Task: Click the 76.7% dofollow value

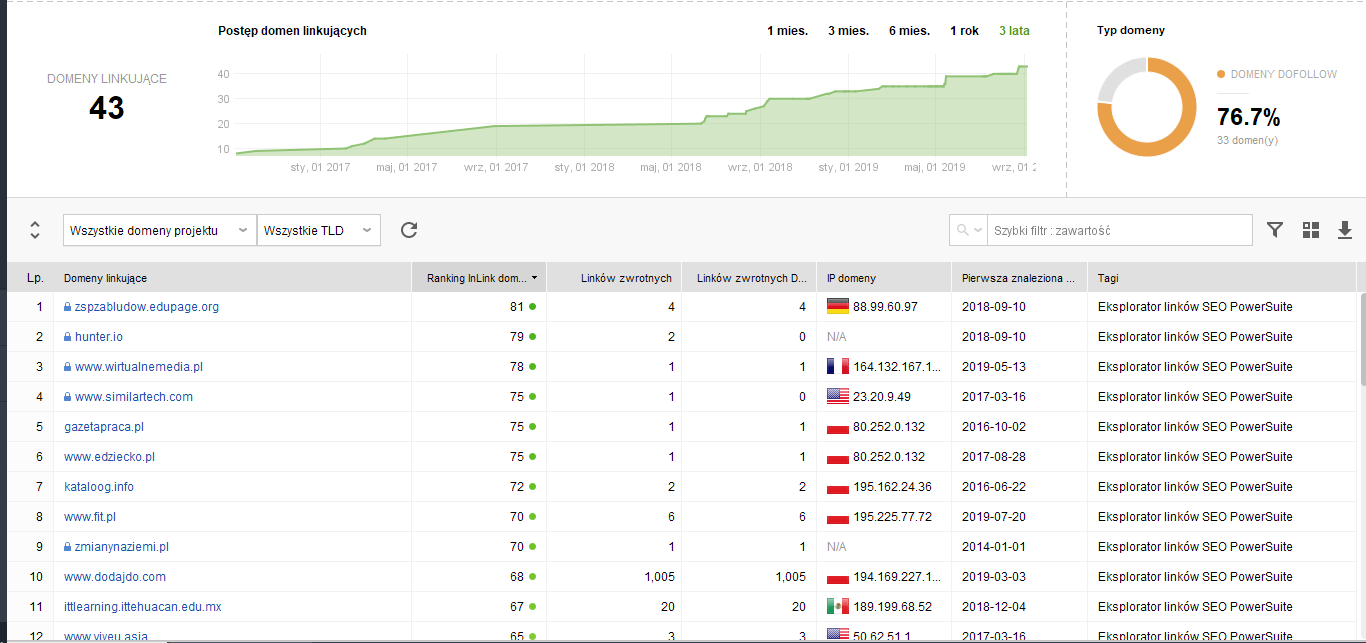Action: pos(1248,117)
